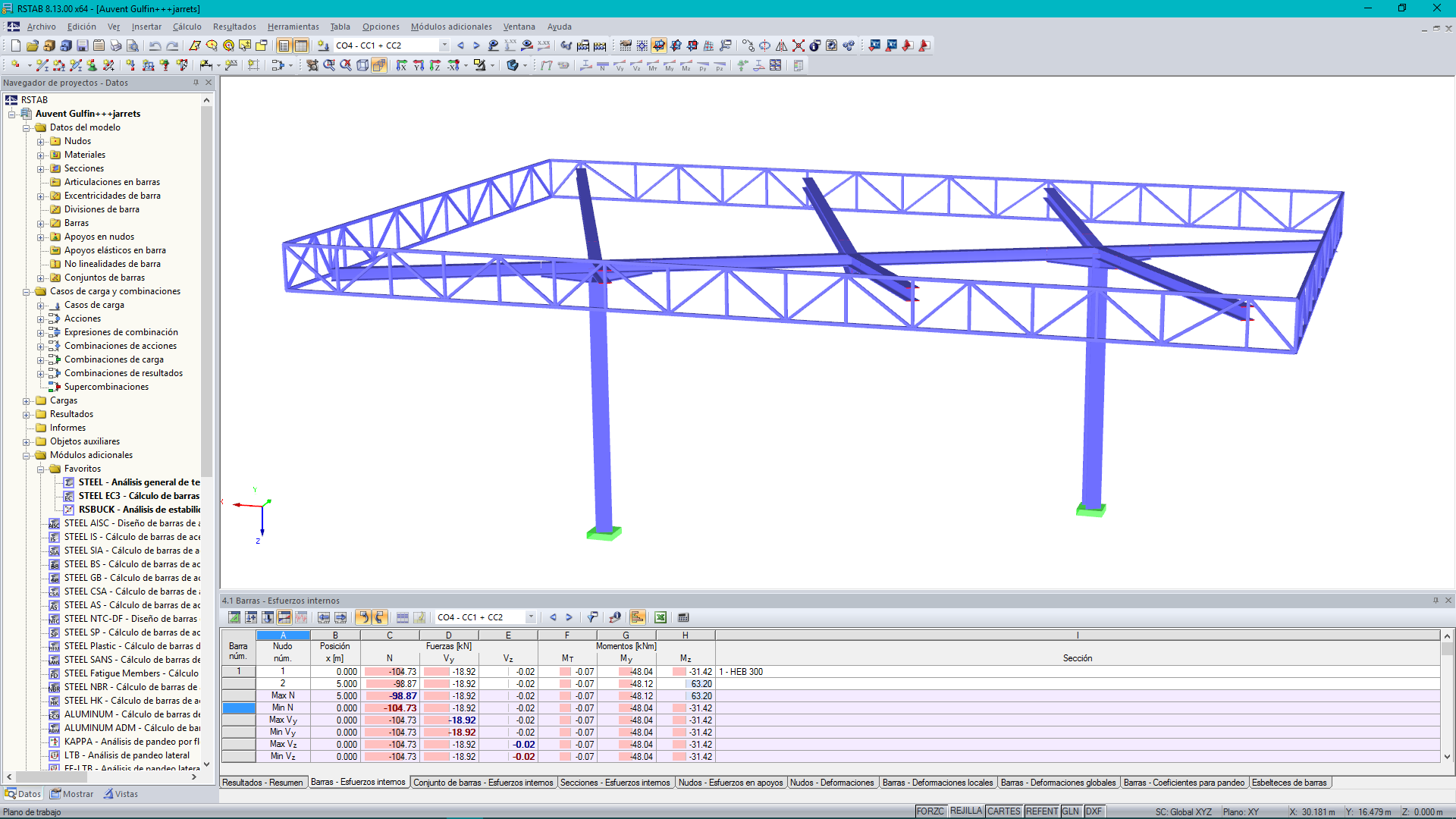Click the Mostrar navigator tab button

point(71,794)
